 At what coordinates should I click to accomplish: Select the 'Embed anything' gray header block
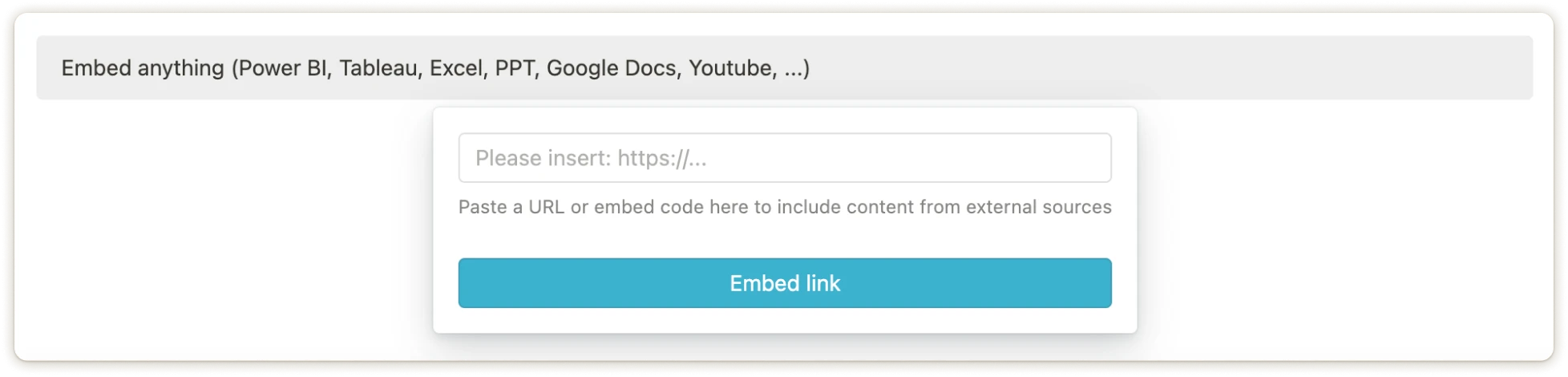tap(784, 68)
